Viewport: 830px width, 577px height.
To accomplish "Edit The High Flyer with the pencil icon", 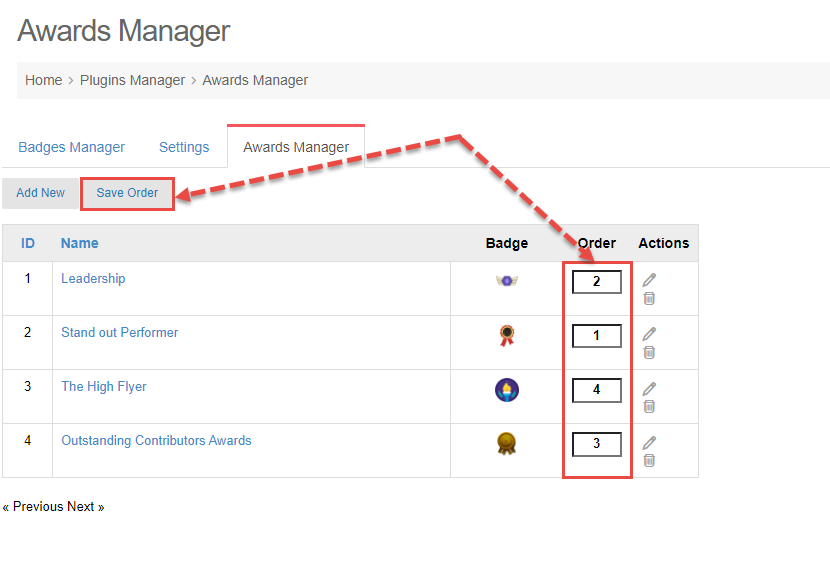I will pyautogui.click(x=649, y=389).
